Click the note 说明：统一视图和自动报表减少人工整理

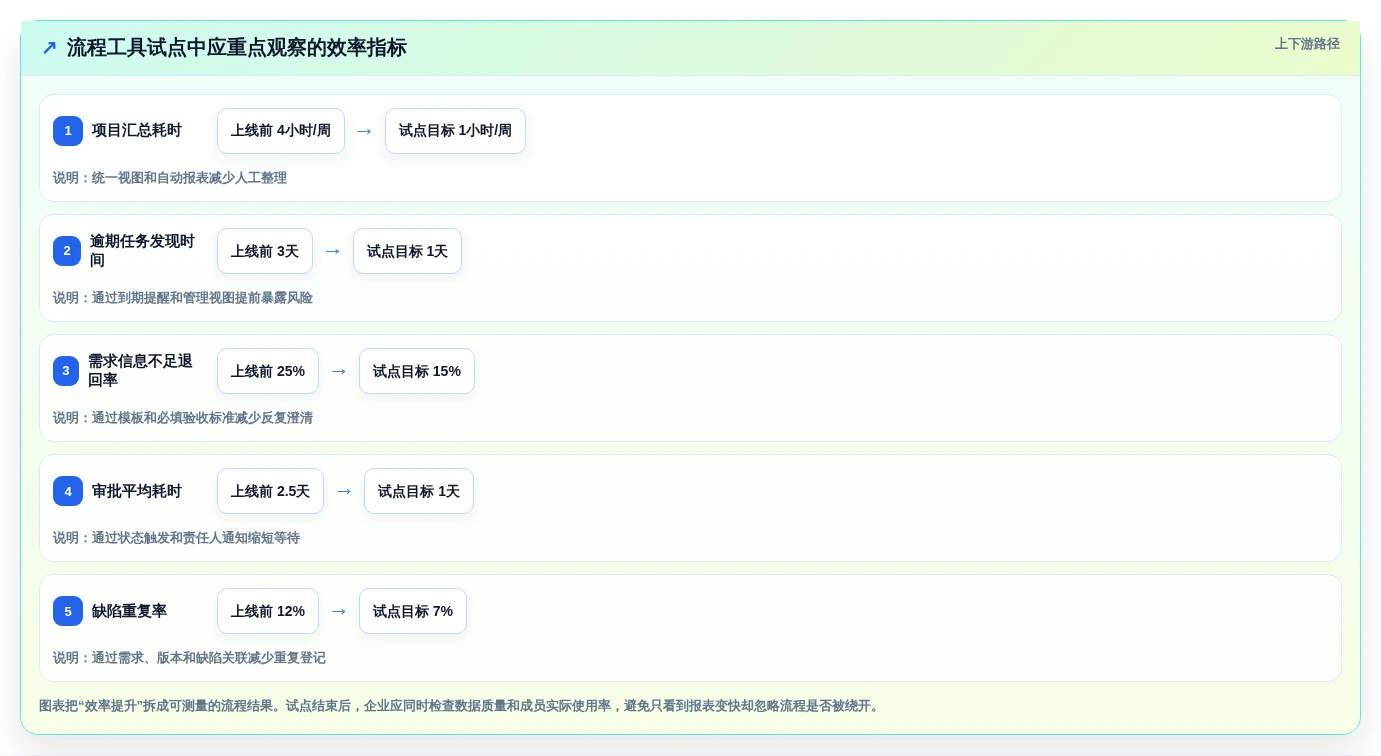click(170, 178)
